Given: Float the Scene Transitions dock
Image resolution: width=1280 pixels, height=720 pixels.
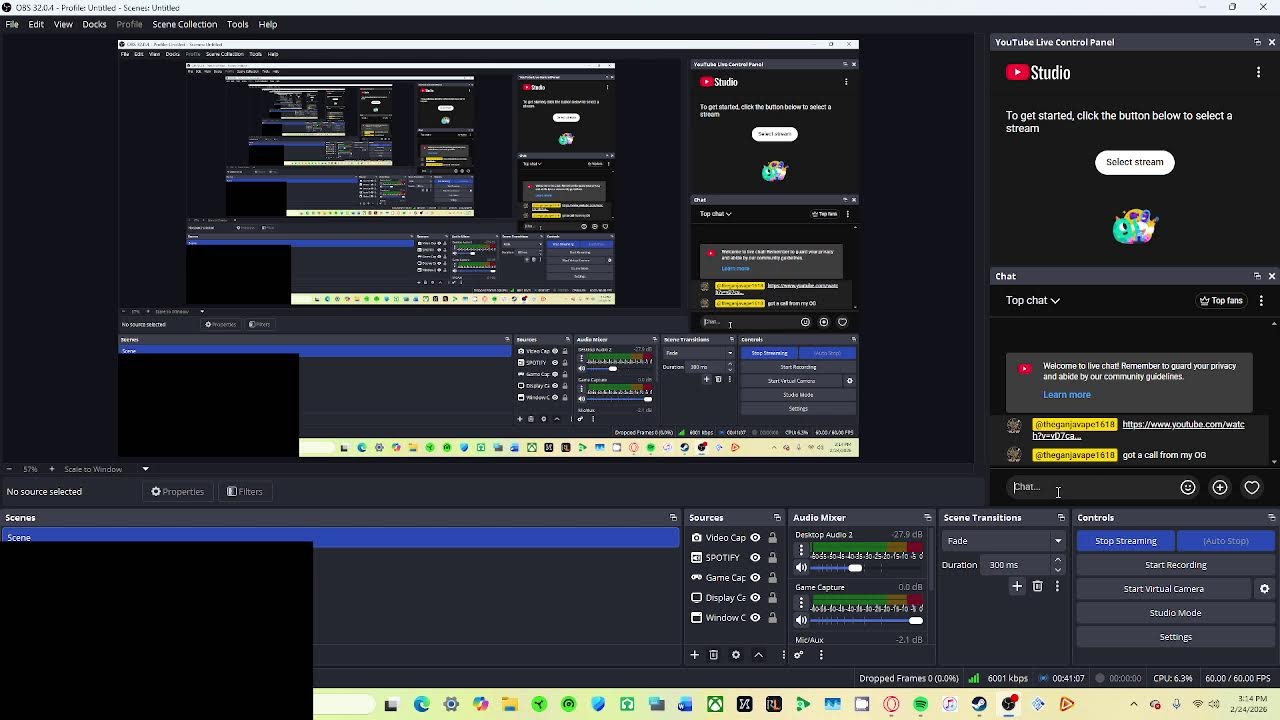Looking at the screenshot, I should 1061,518.
